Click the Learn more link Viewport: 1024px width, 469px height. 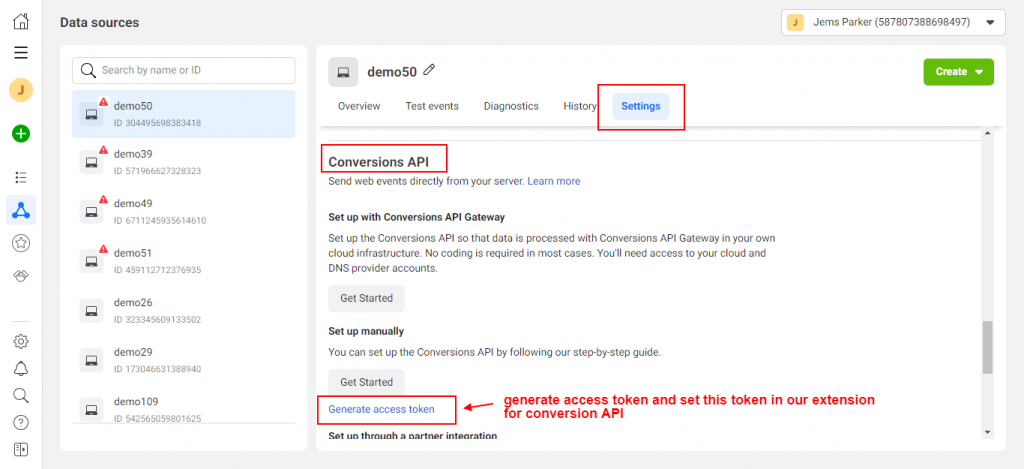[554, 181]
